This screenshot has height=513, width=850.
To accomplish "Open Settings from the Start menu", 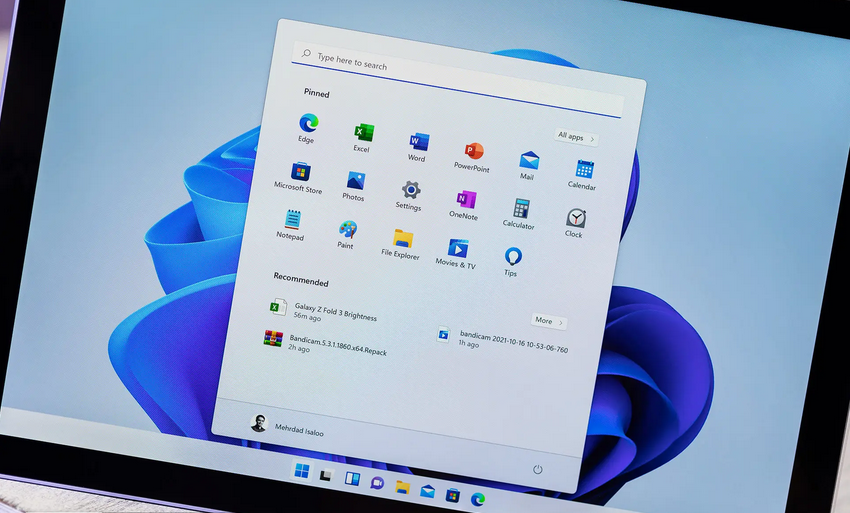I will pos(409,195).
